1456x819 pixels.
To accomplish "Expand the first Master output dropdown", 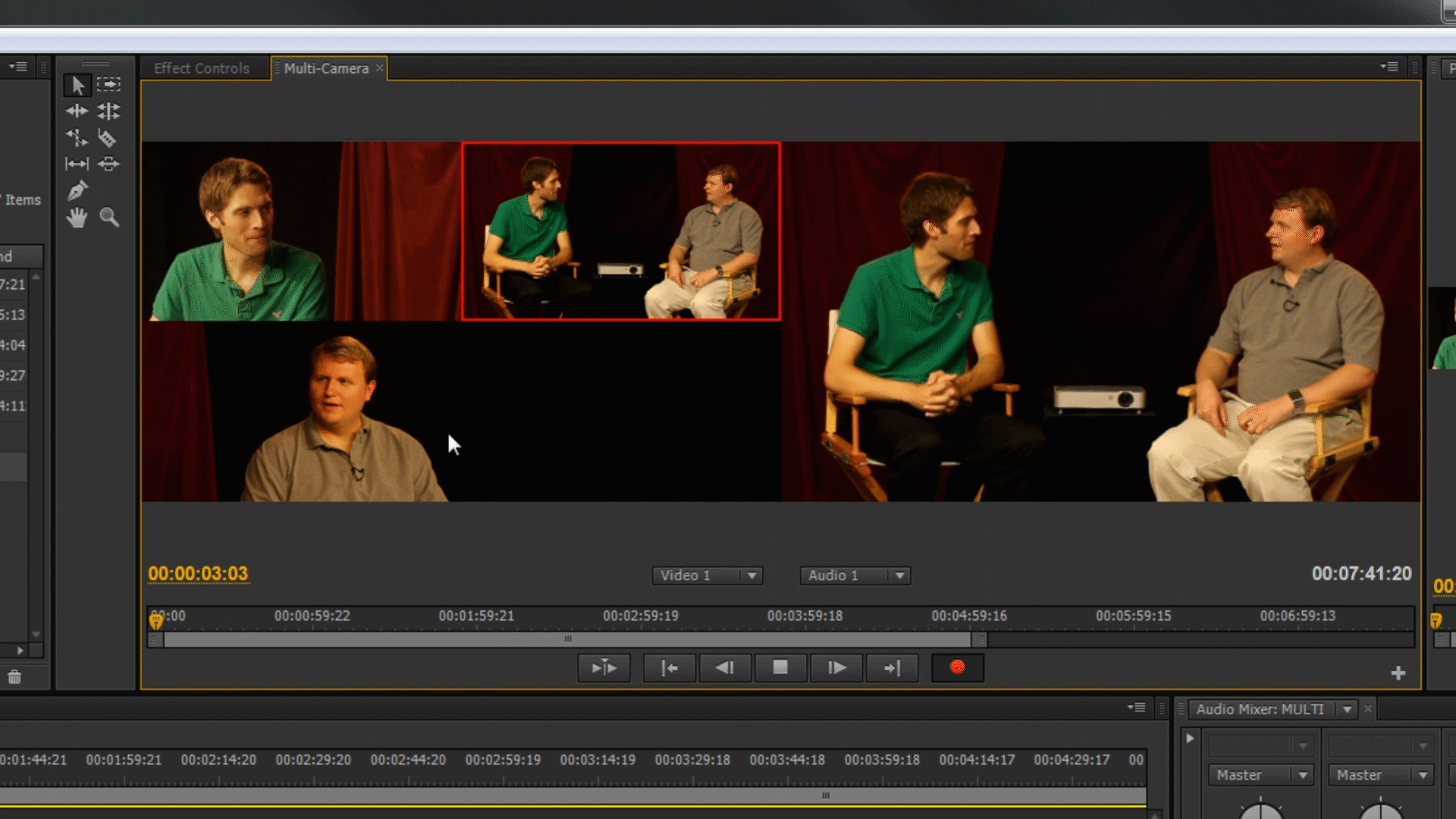I will click(1260, 775).
